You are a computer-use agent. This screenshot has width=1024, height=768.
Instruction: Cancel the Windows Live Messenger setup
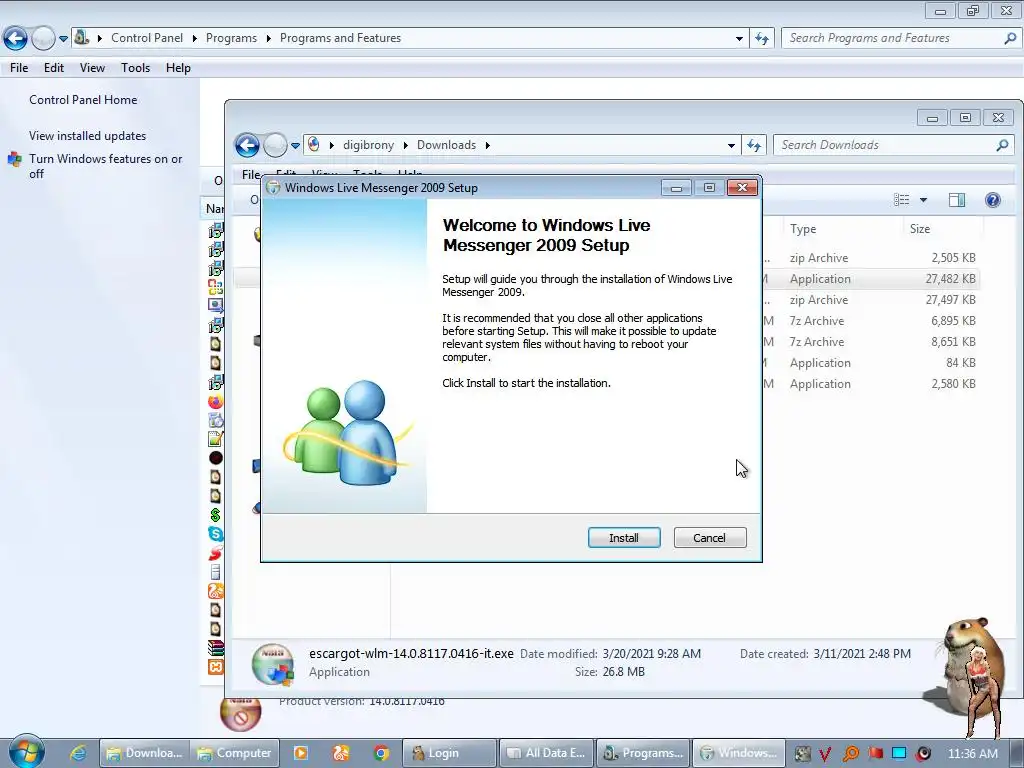click(710, 537)
